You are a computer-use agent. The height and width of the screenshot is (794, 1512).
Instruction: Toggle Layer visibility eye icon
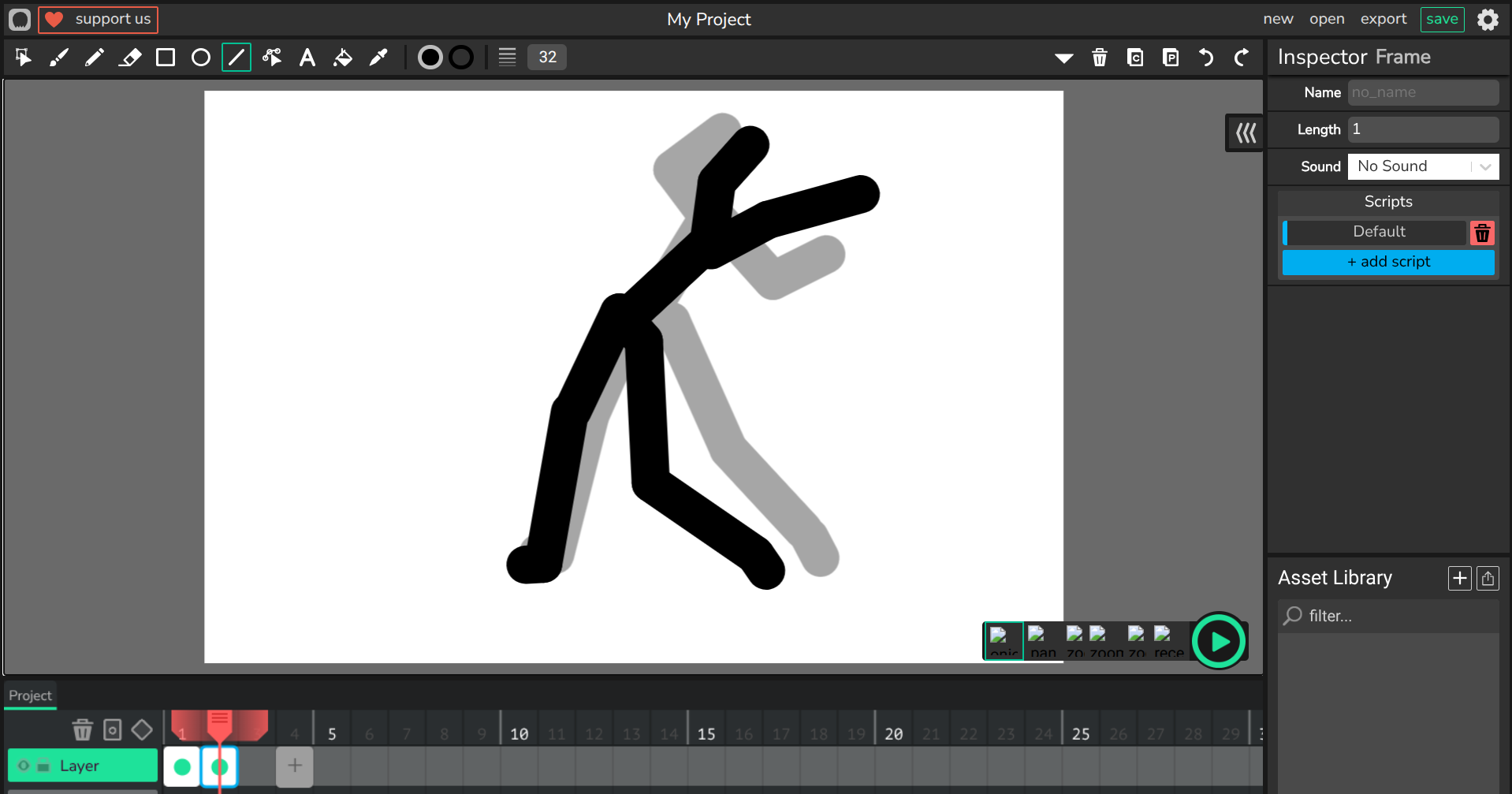coord(24,766)
